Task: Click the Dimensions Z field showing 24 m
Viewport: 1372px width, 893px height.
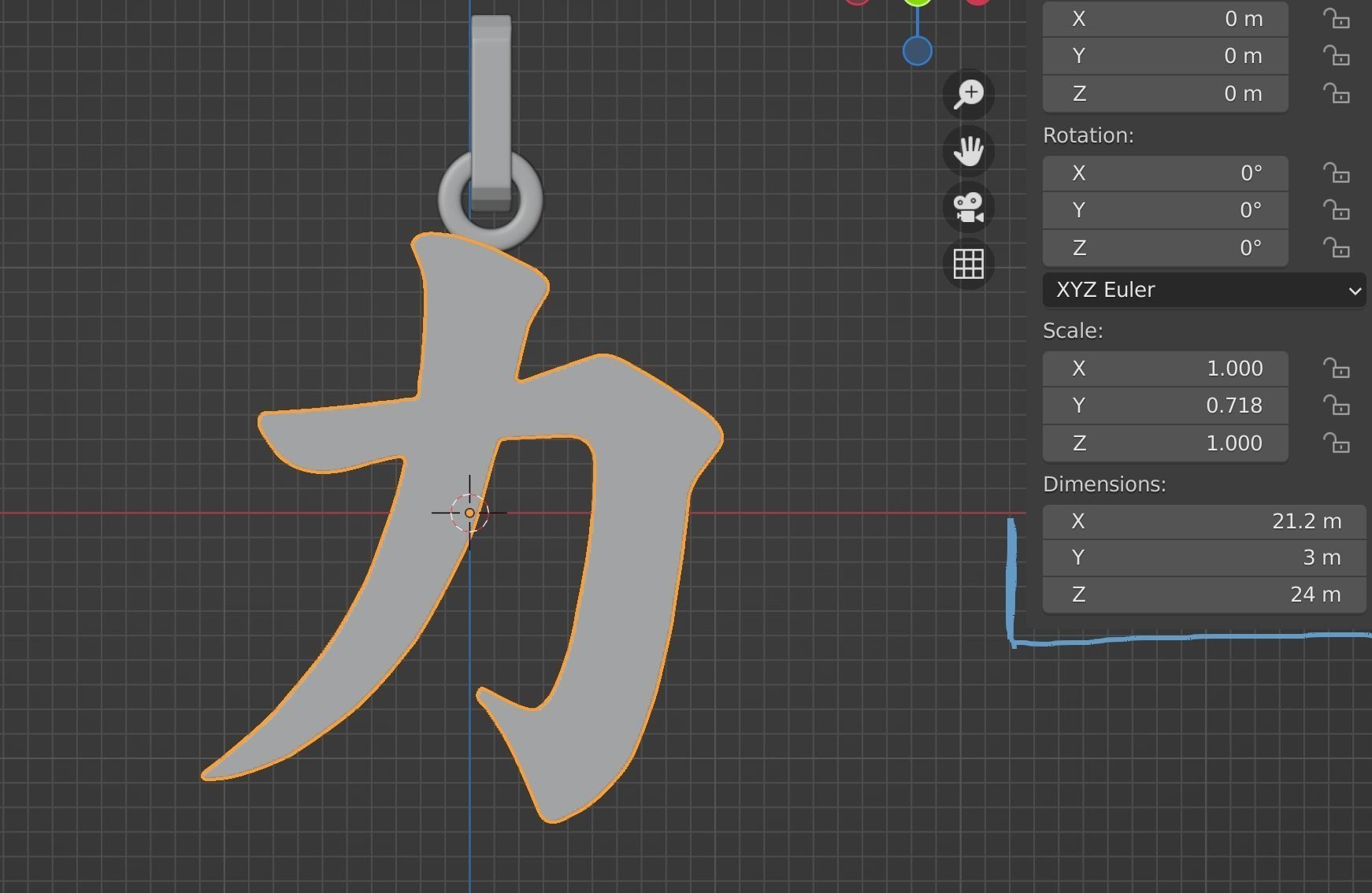Action: [1203, 595]
